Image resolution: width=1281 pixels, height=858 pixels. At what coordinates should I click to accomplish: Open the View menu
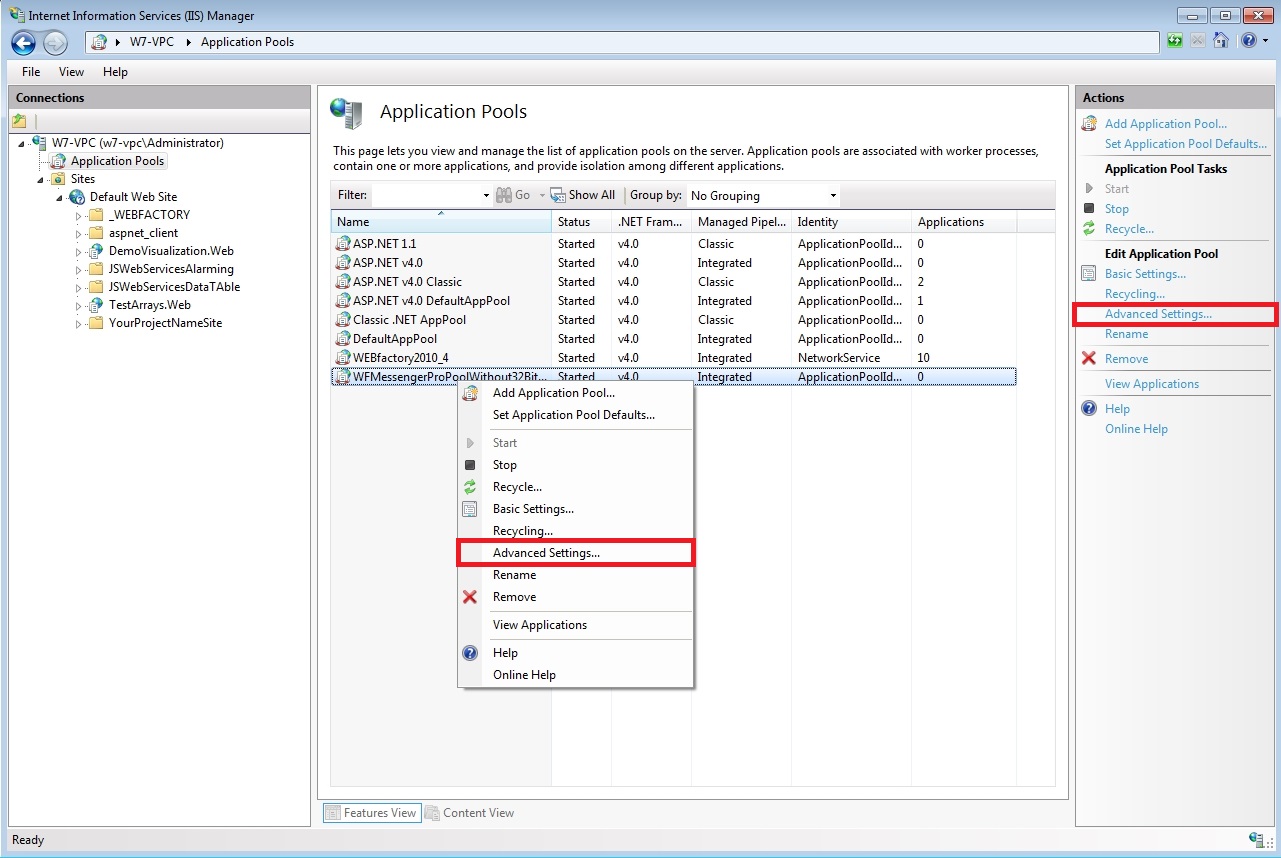71,72
